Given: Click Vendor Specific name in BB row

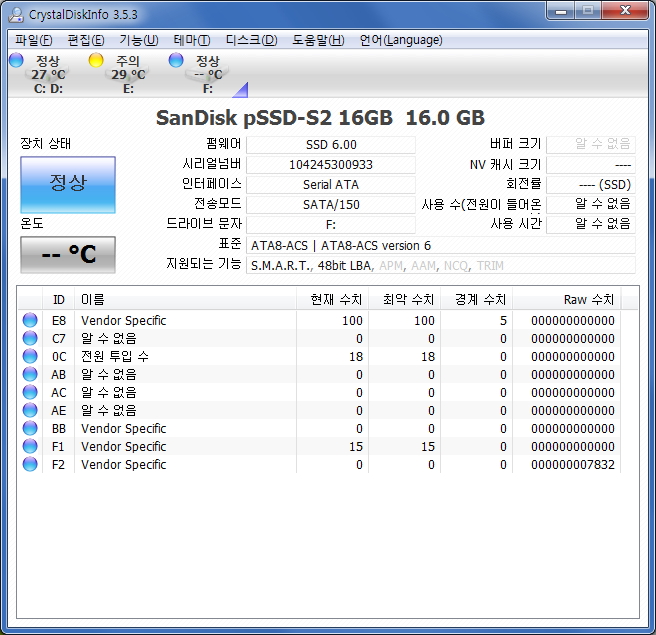Looking at the screenshot, I should pyautogui.click(x=123, y=428).
